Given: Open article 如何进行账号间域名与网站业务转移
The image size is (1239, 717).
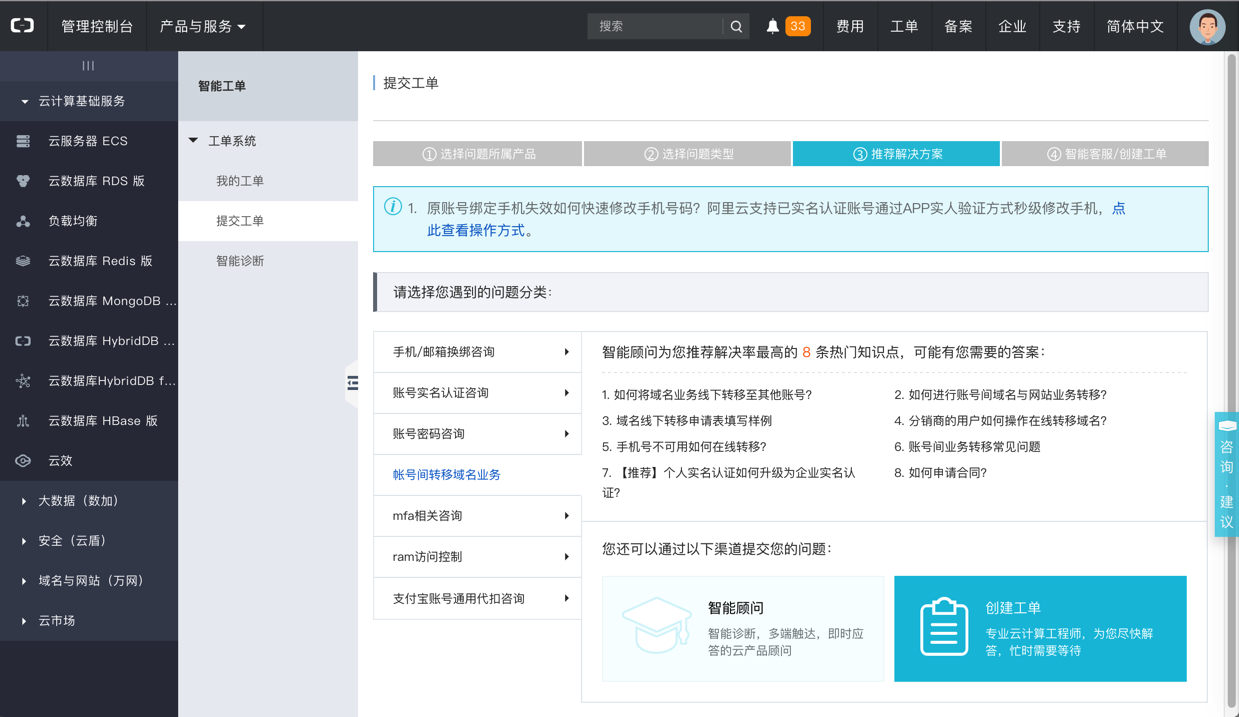Looking at the screenshot, I should point(1000,395).
